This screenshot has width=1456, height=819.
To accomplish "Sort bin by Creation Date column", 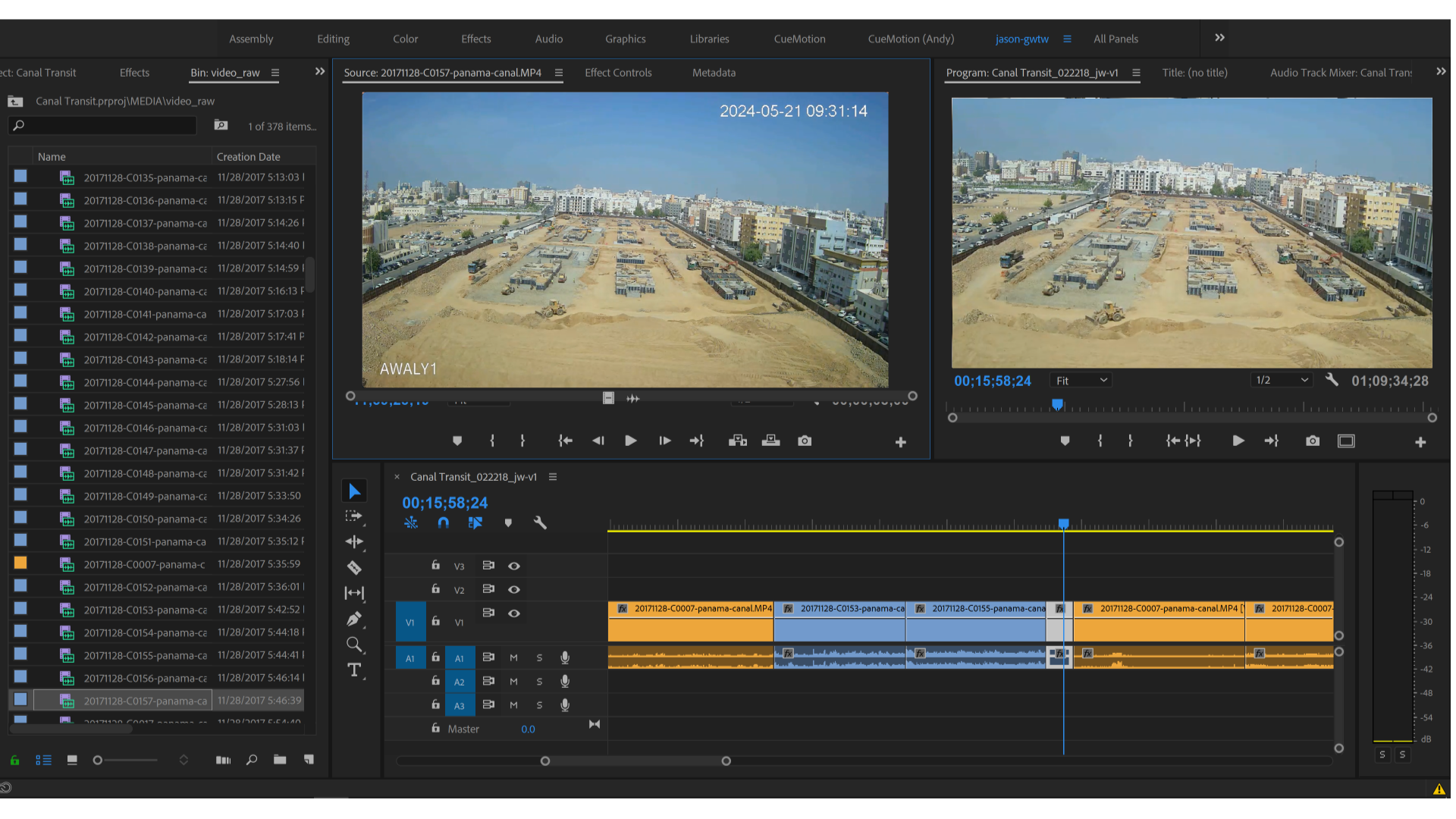I will [x=248, y=157].
